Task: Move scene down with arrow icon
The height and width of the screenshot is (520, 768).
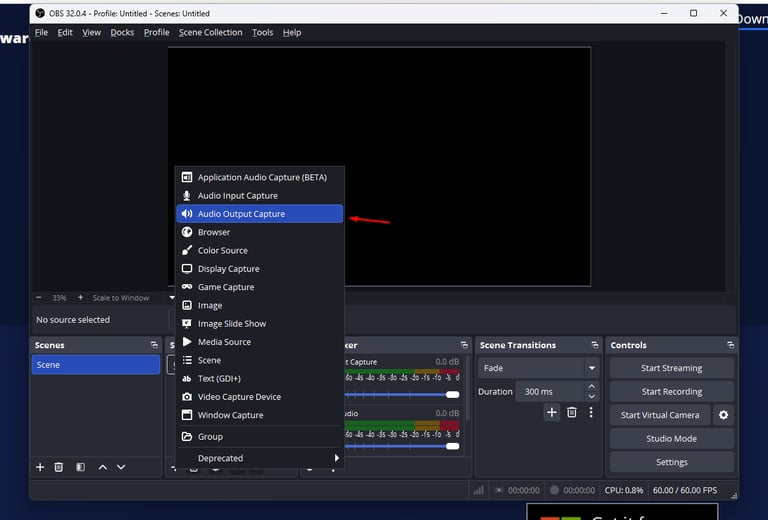Action: [x=121, y=467]
